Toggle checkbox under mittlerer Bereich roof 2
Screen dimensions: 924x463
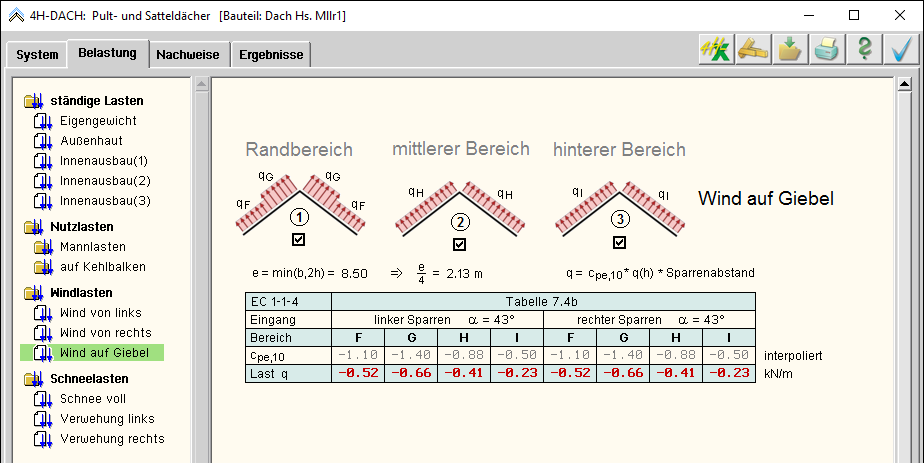tap(459, 244)
